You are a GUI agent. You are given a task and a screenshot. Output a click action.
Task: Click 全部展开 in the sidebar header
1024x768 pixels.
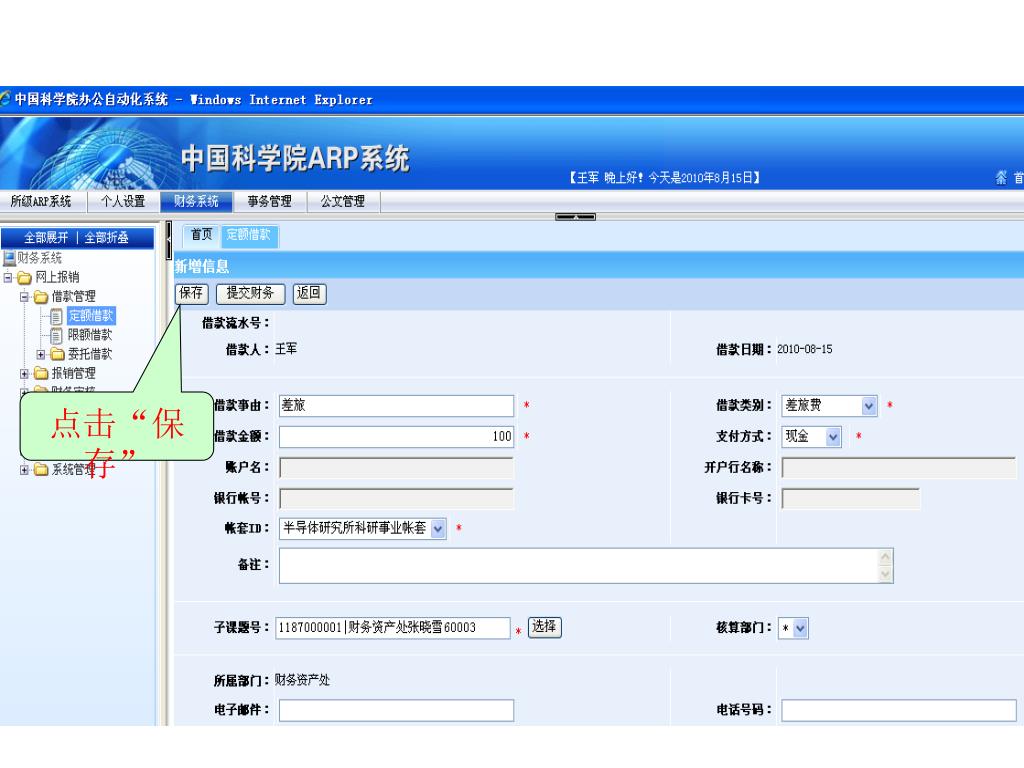click(x=46, y=238)
